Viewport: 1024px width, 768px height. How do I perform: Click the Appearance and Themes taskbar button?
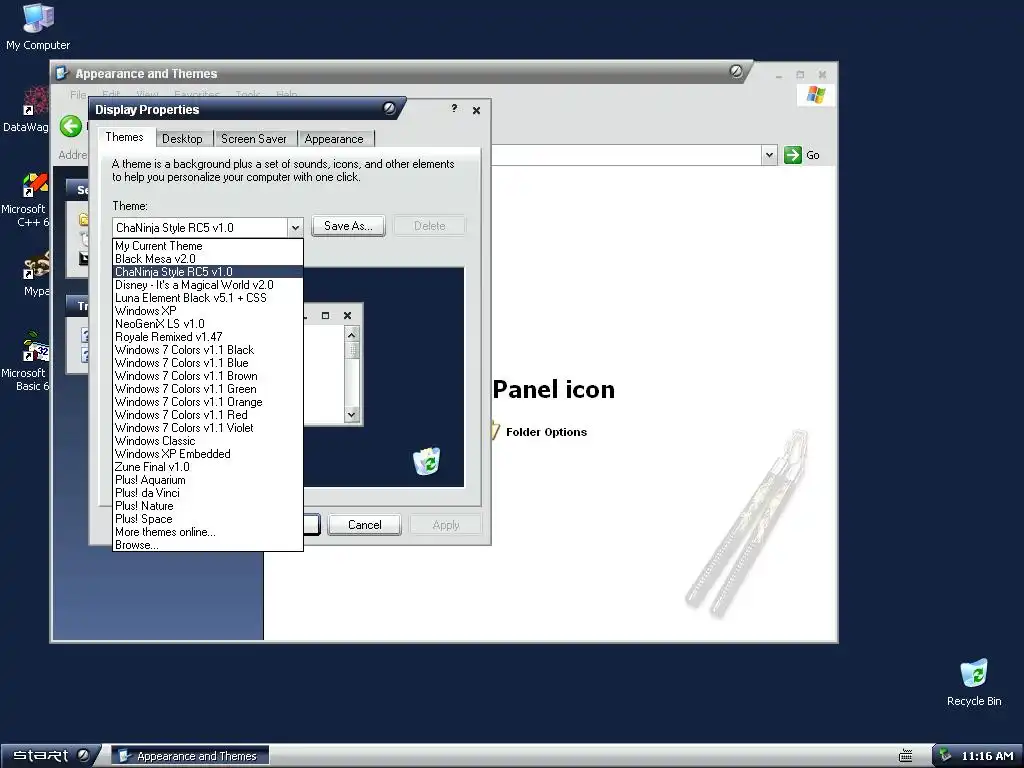(189, 756)
